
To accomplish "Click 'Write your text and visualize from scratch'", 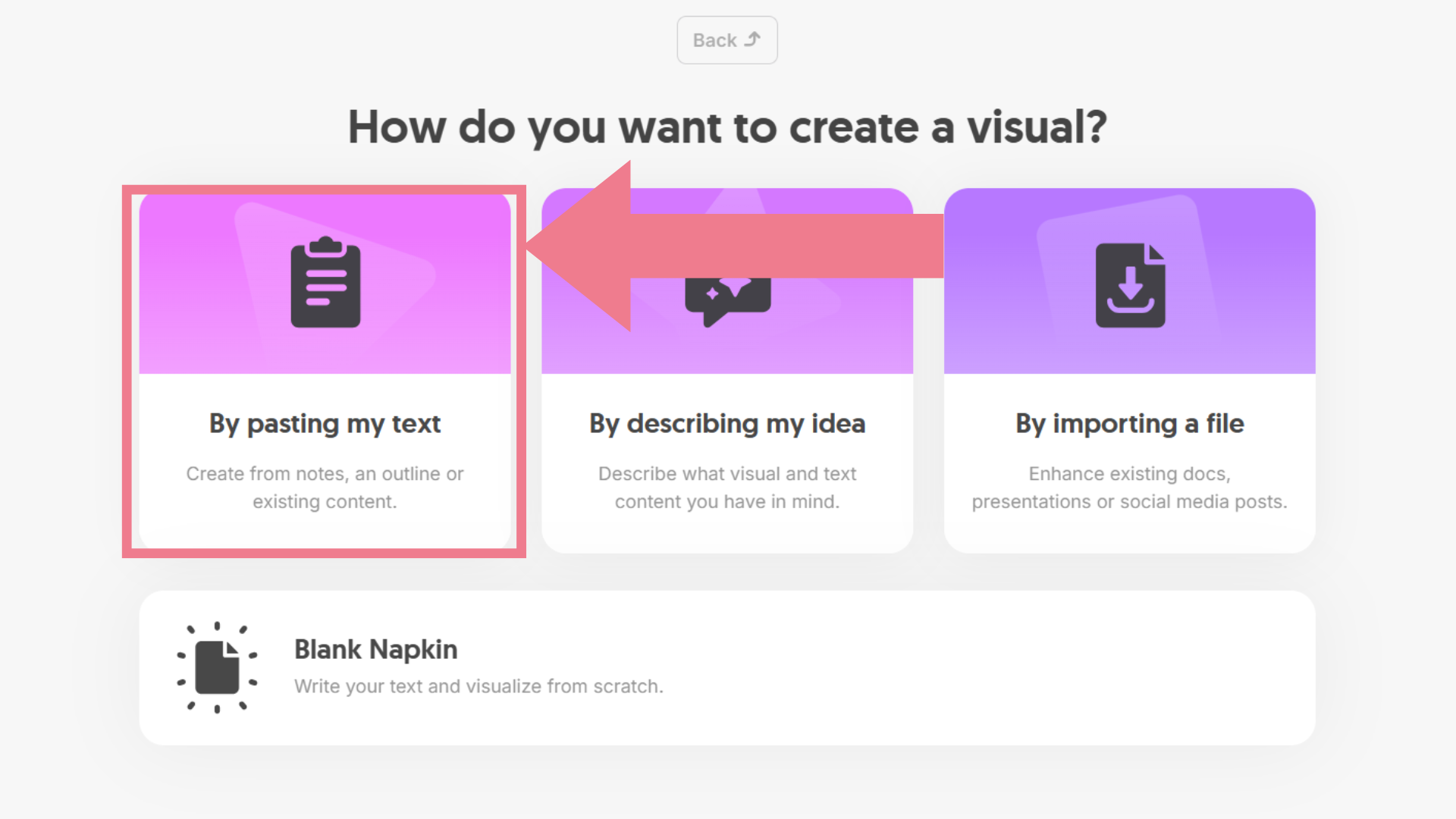I will click(479, 686).
